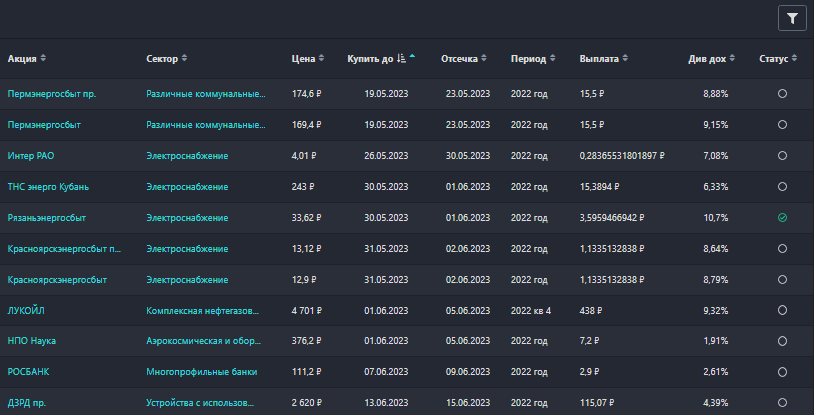Open the ДЗРД пр. stock link
The image size is (814, 415).
coord(27,403)
